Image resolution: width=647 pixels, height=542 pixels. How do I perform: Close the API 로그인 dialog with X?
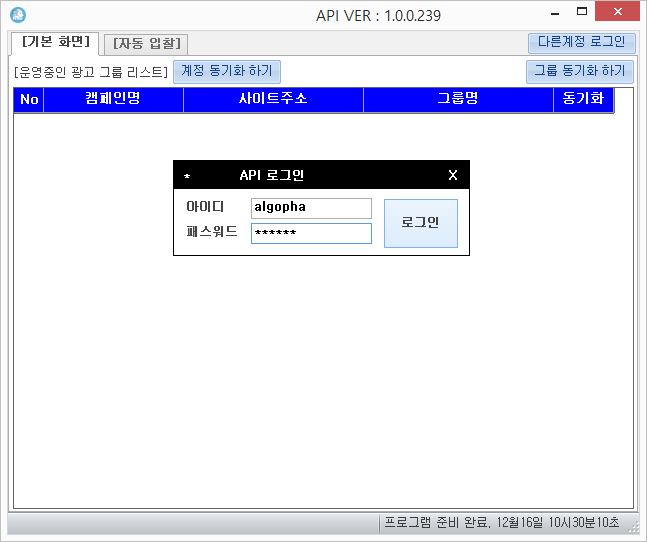pos(452,175)
